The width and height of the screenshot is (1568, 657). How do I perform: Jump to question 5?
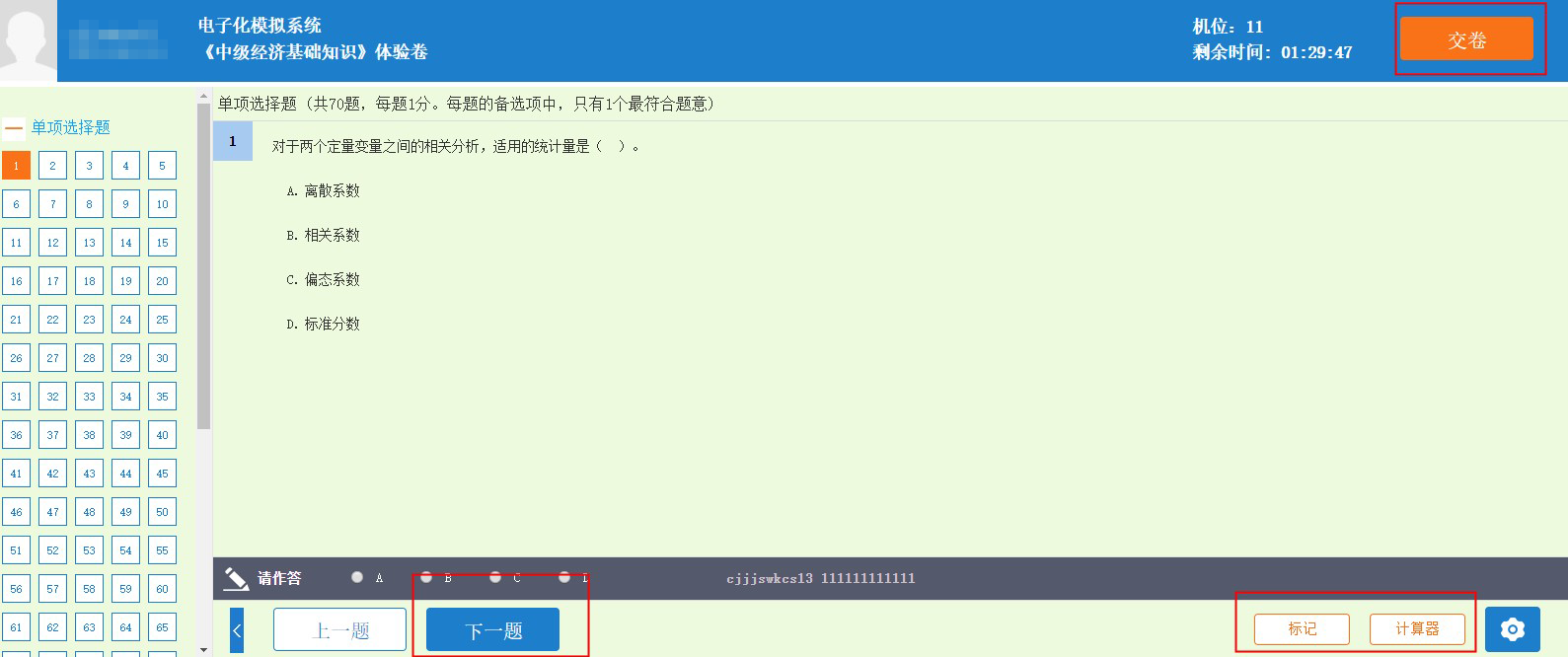pos(162,166)
